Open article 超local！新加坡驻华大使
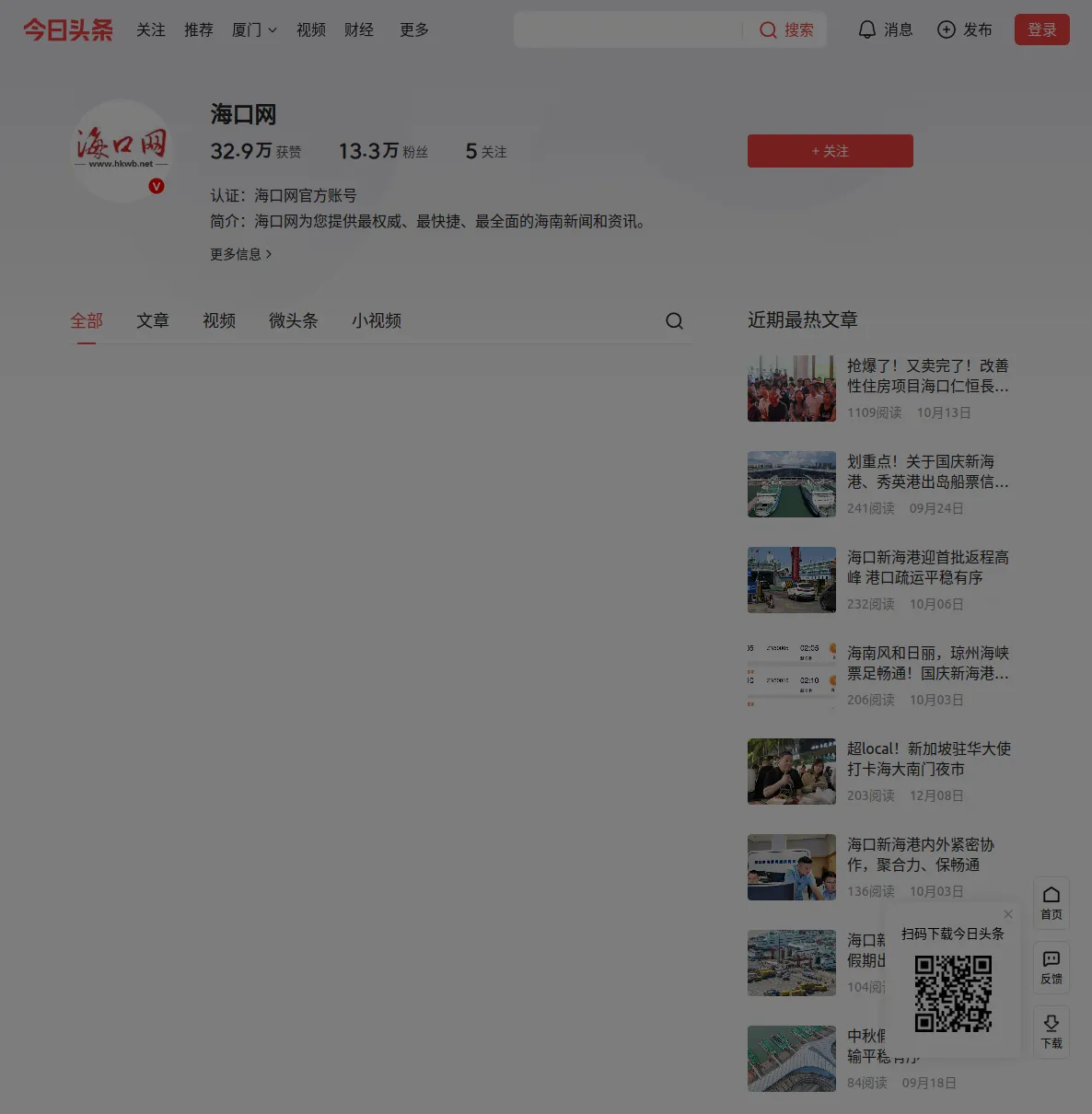The width and height of the screenshot is (1092, 1114). [929, 759]
